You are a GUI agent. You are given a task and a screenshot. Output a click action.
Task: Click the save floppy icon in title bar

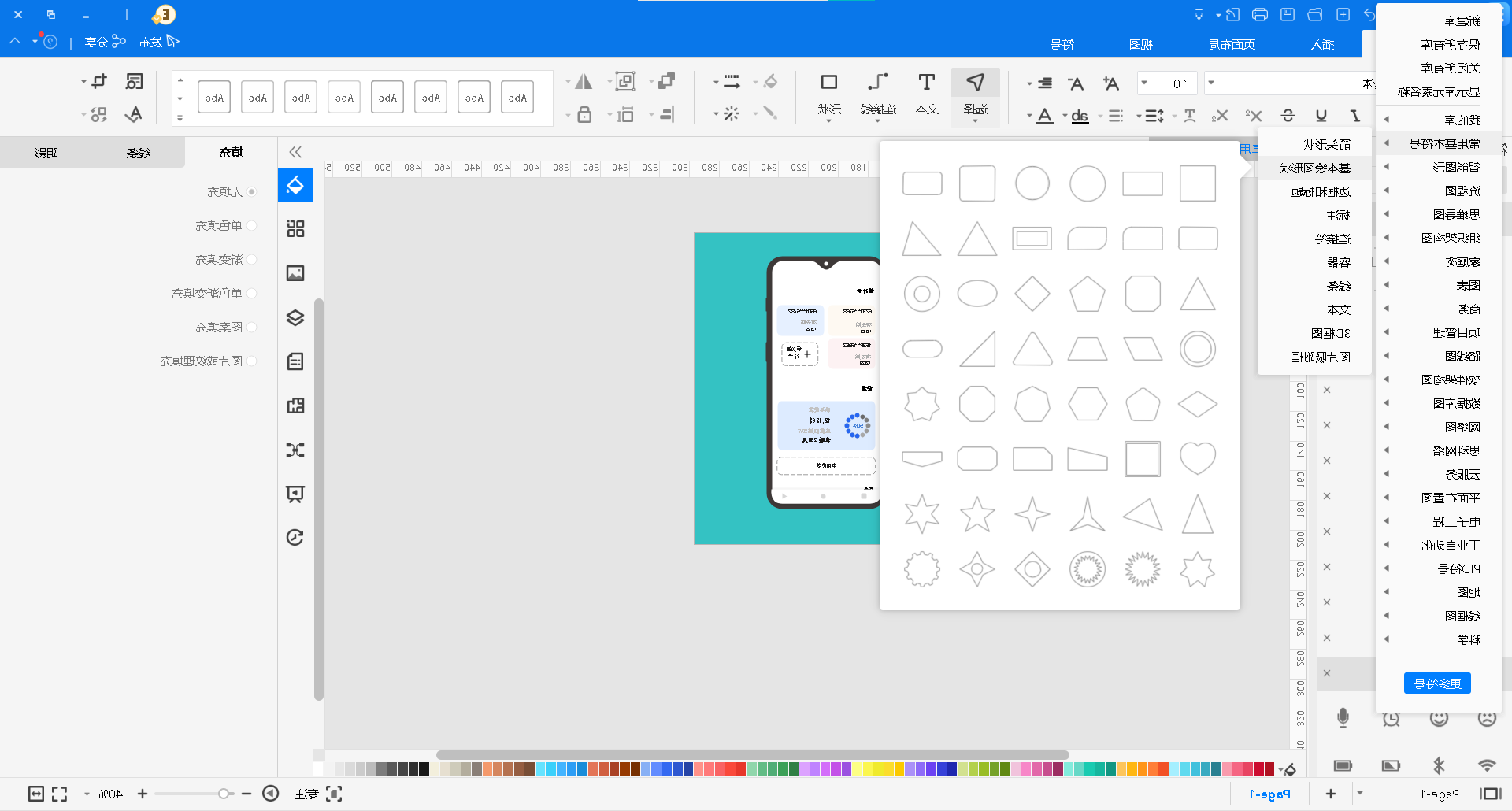[1288, 15]
